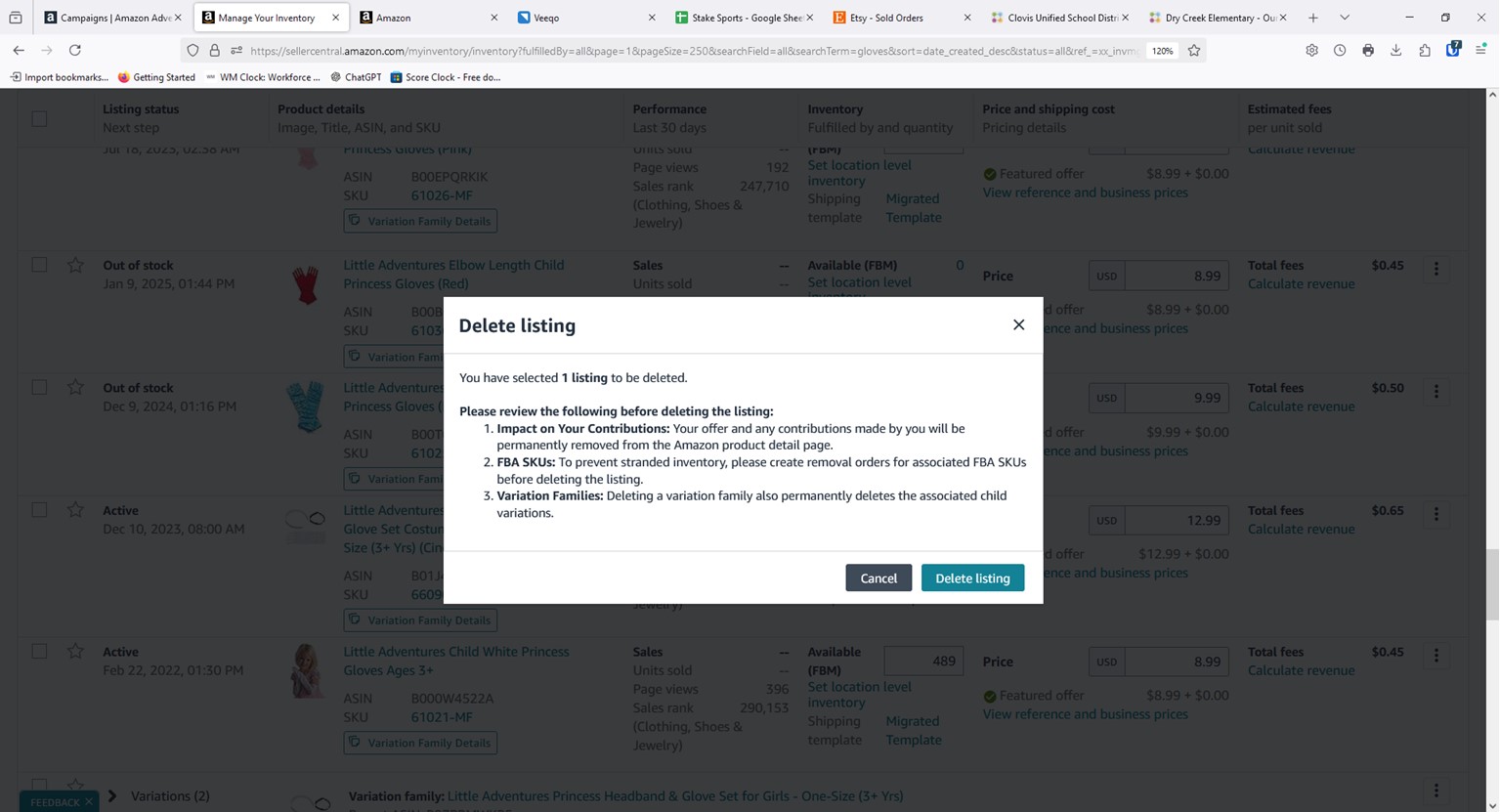Open the browser hamburger menu
This screenshot has height=812, width=1500.
pos(1480,50)
